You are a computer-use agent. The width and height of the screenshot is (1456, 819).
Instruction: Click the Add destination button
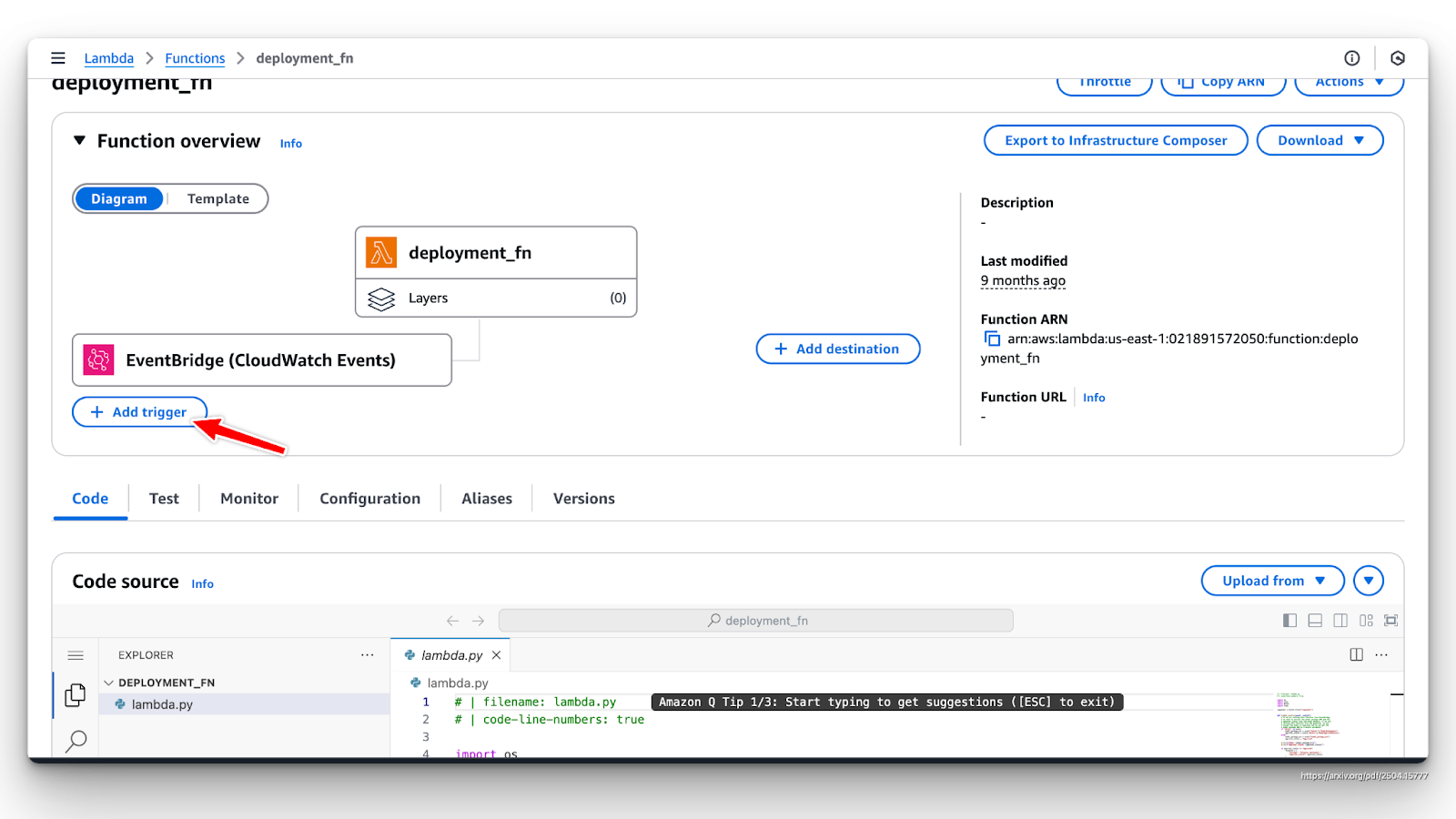pyautogui.click(x=837, y=349)
